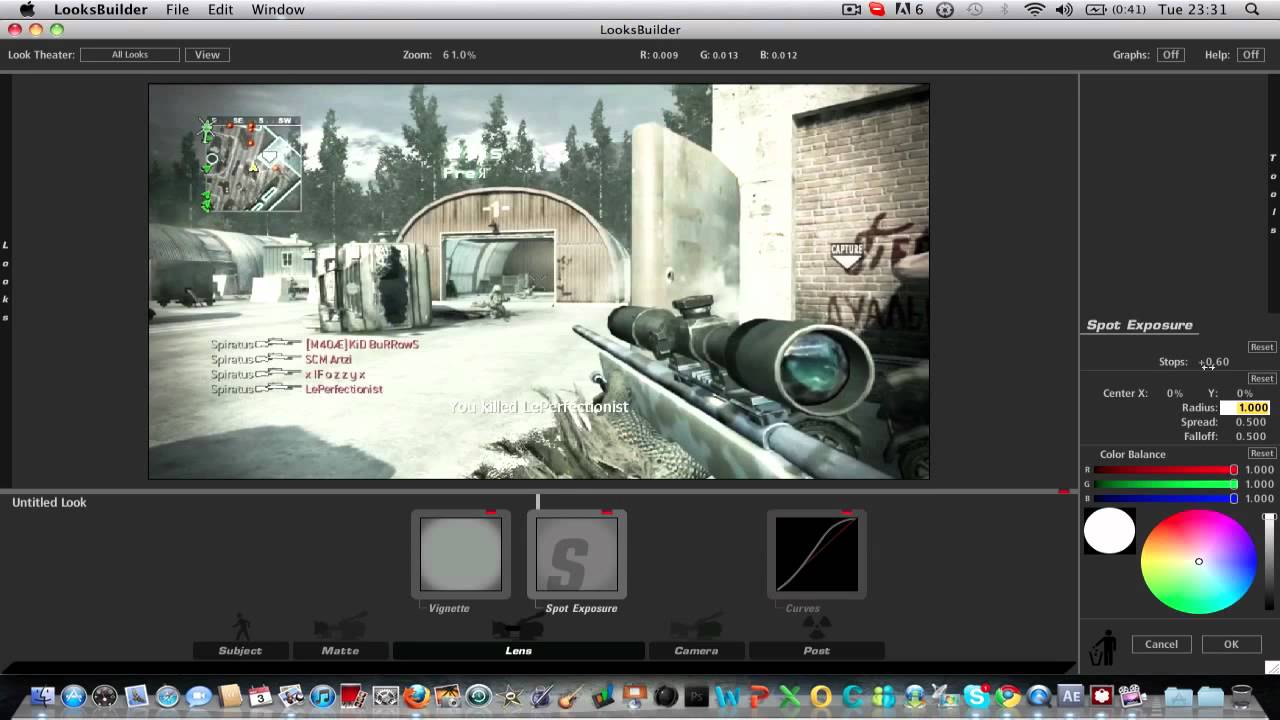Open the Window menu
Viewport: 1280px width, 720px height.
pos(278,10)
